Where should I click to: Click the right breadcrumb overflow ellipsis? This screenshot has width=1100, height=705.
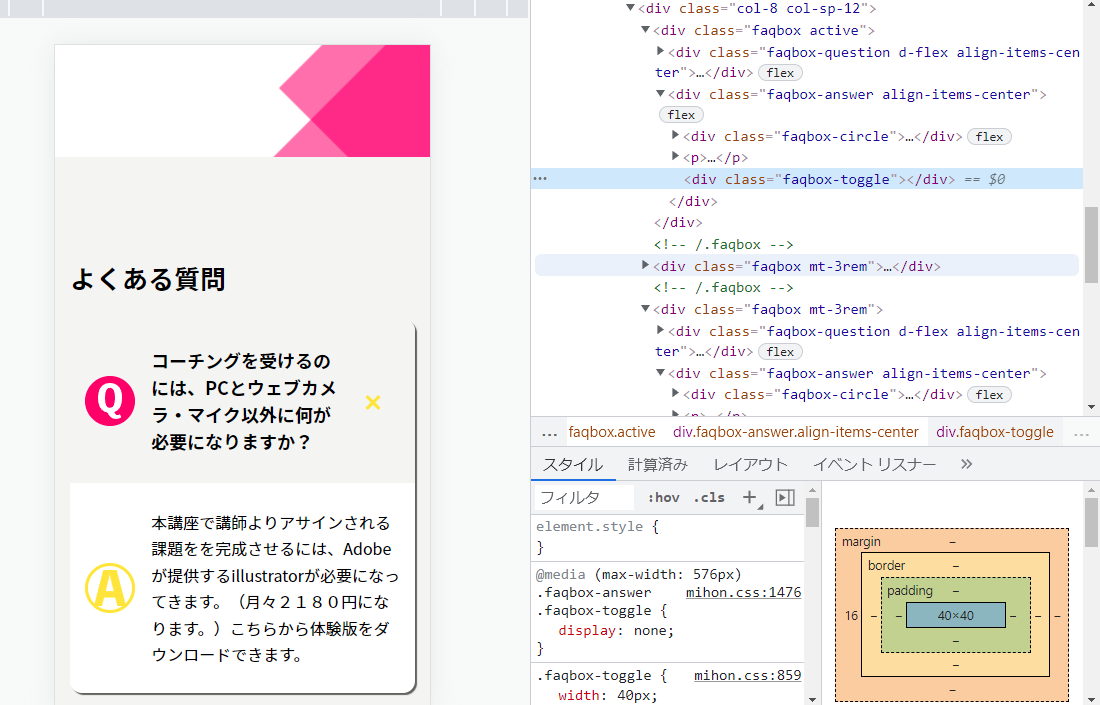(x=1080, y=433)
